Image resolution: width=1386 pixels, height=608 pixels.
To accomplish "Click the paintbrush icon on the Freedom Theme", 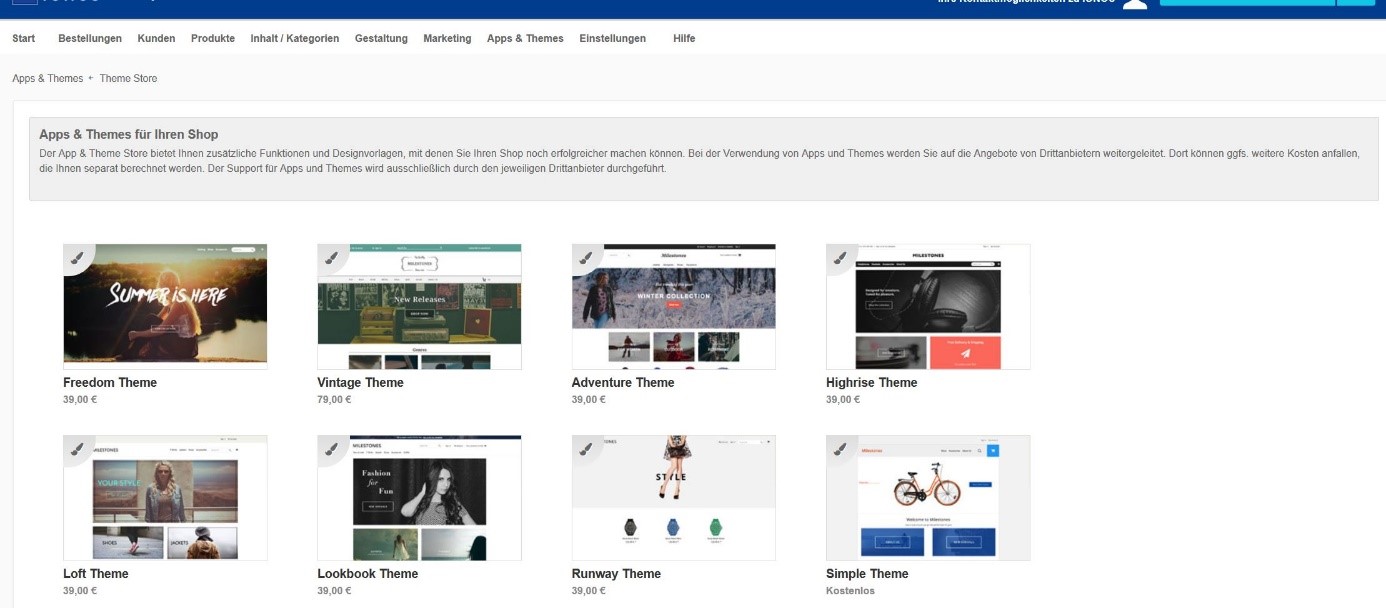I will (x=78, y=258).
